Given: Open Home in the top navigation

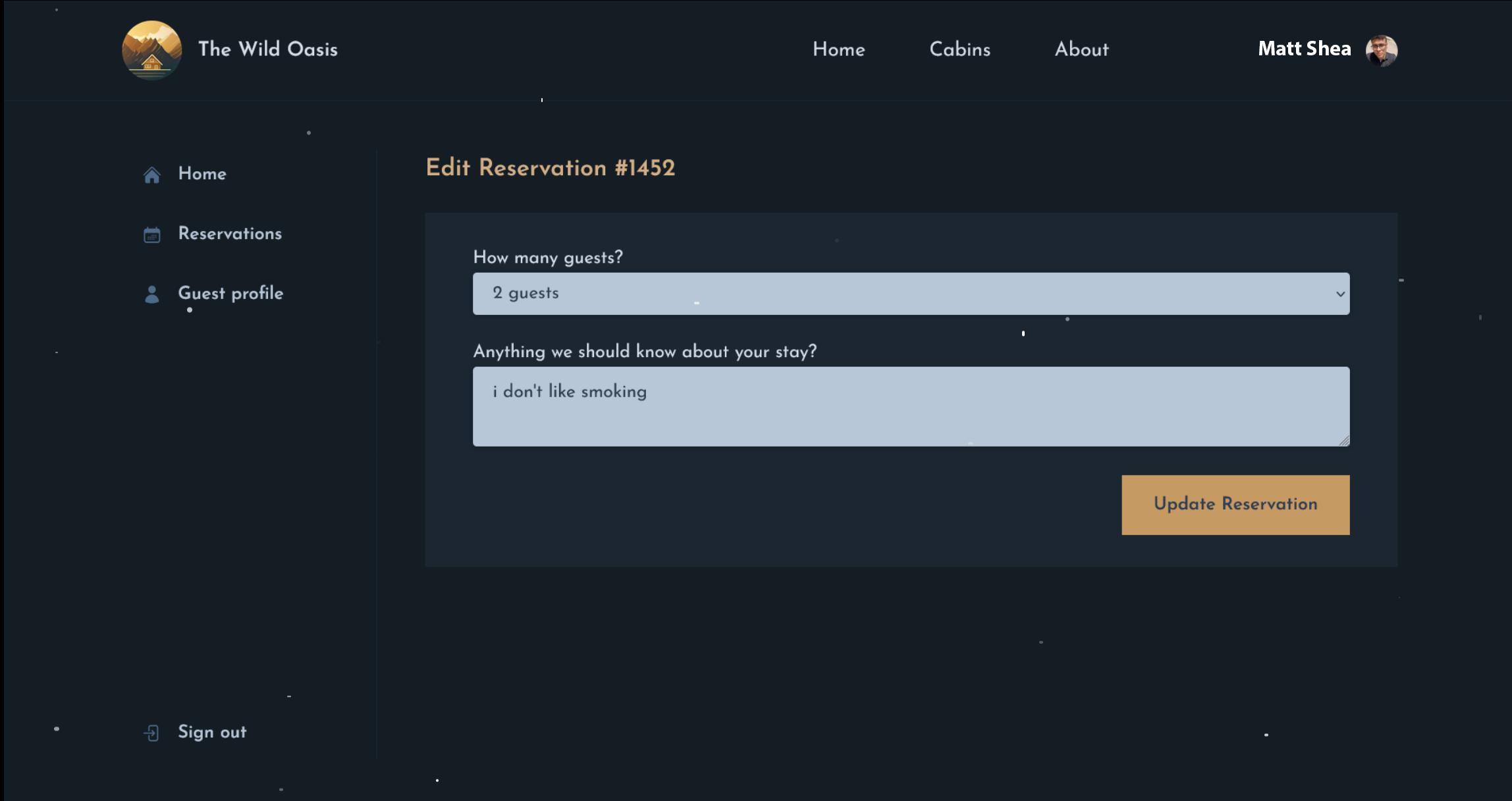Looking at the screenshot, I should 838,49.
